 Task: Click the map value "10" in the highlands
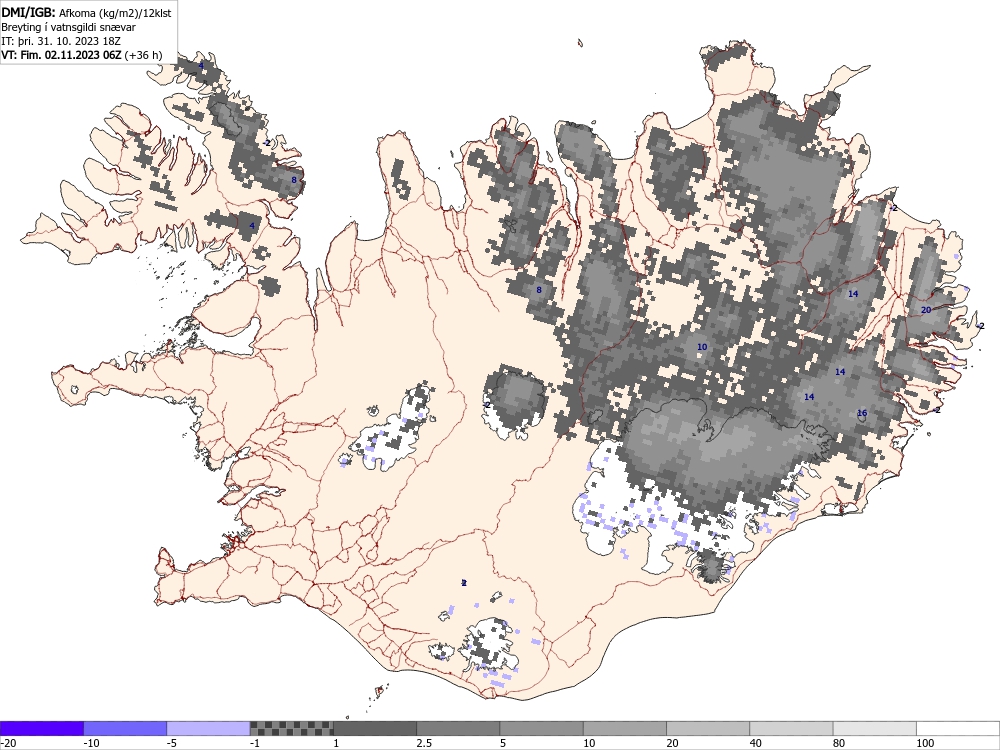click(x=702, y=347)
